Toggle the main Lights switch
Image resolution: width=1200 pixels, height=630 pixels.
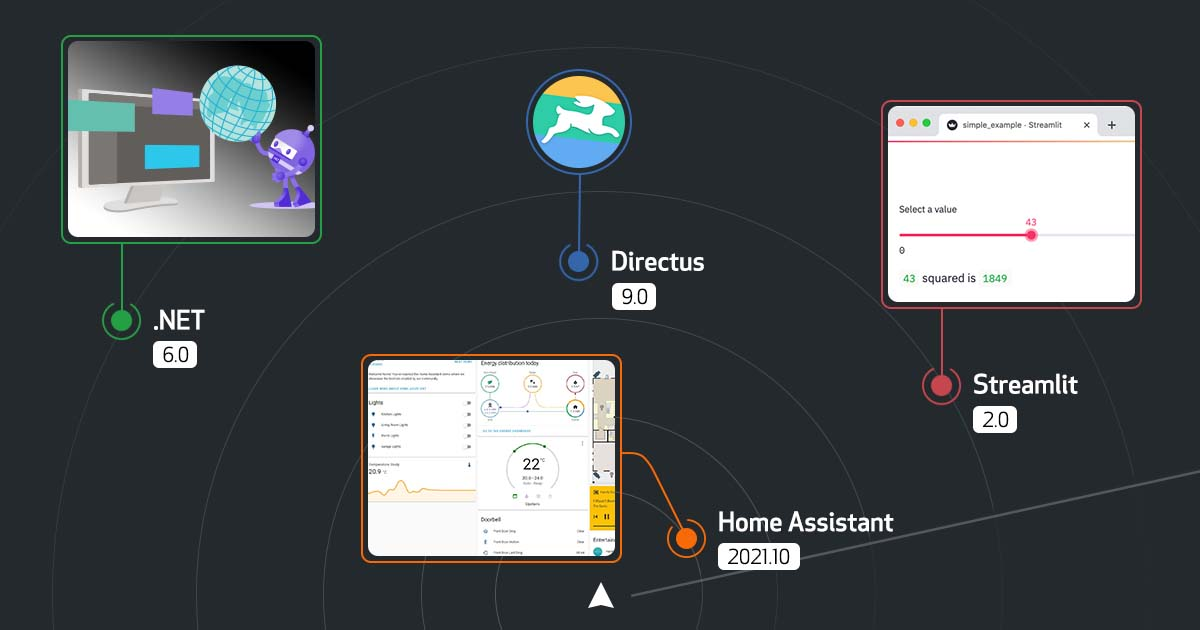(467, 403)
